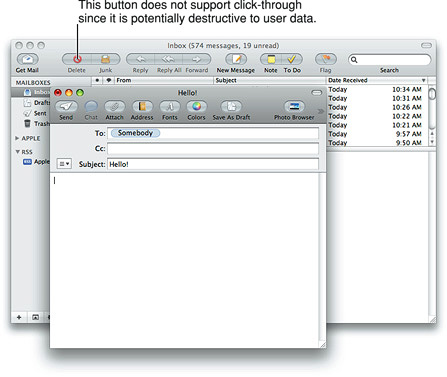Click into the Cc field

(x=213, y=148)
